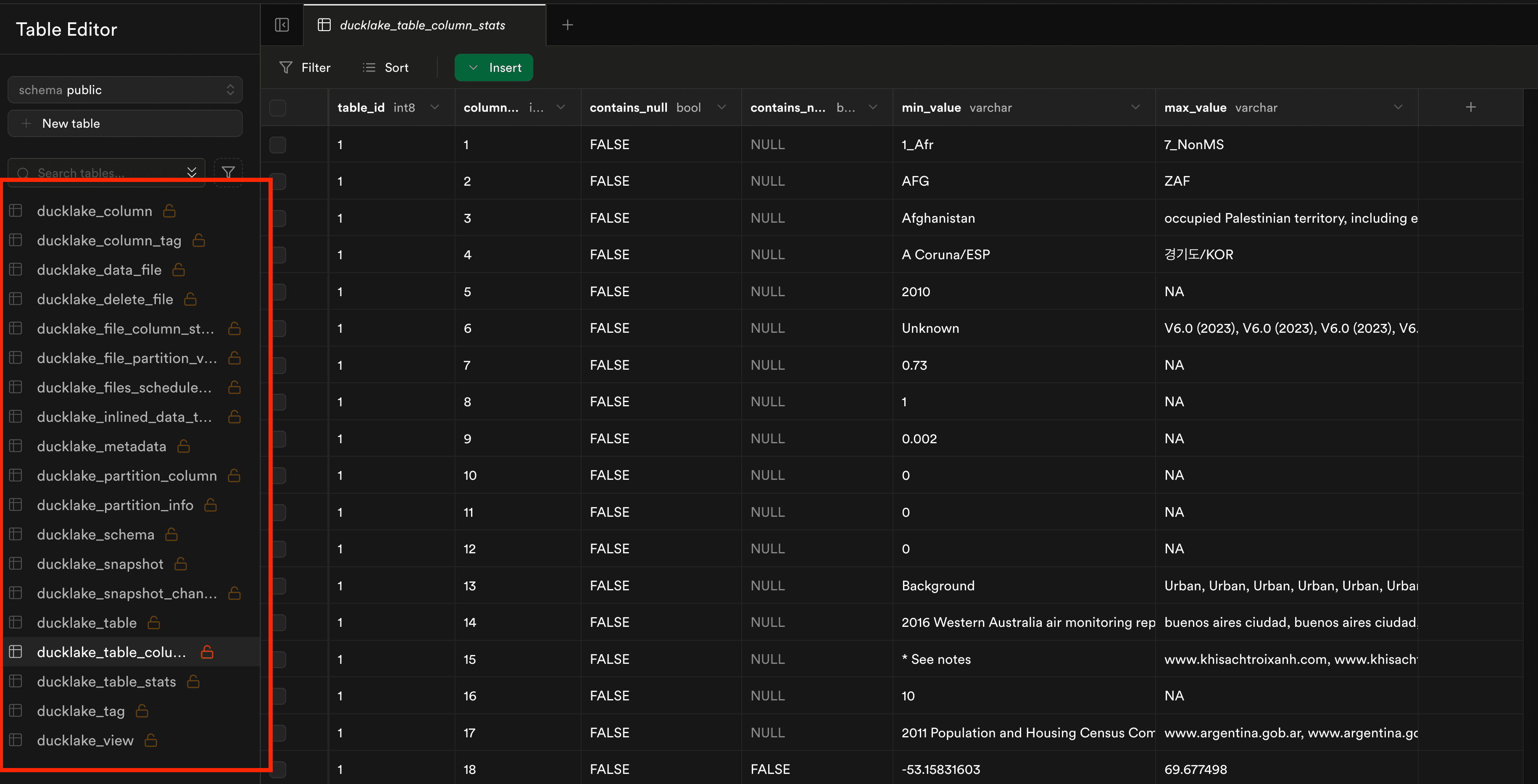Toggle the select-all rows header checkbox

(278, 108)
